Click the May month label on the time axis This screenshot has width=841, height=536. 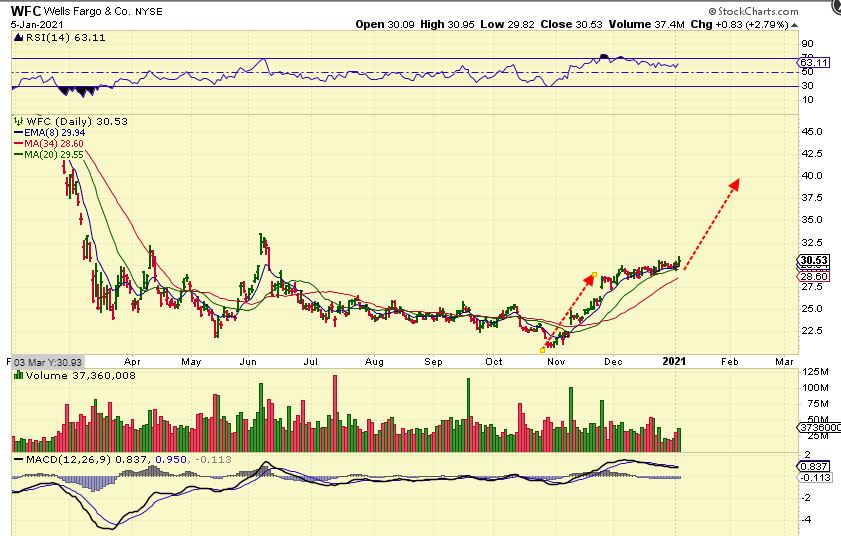point(191,362)
